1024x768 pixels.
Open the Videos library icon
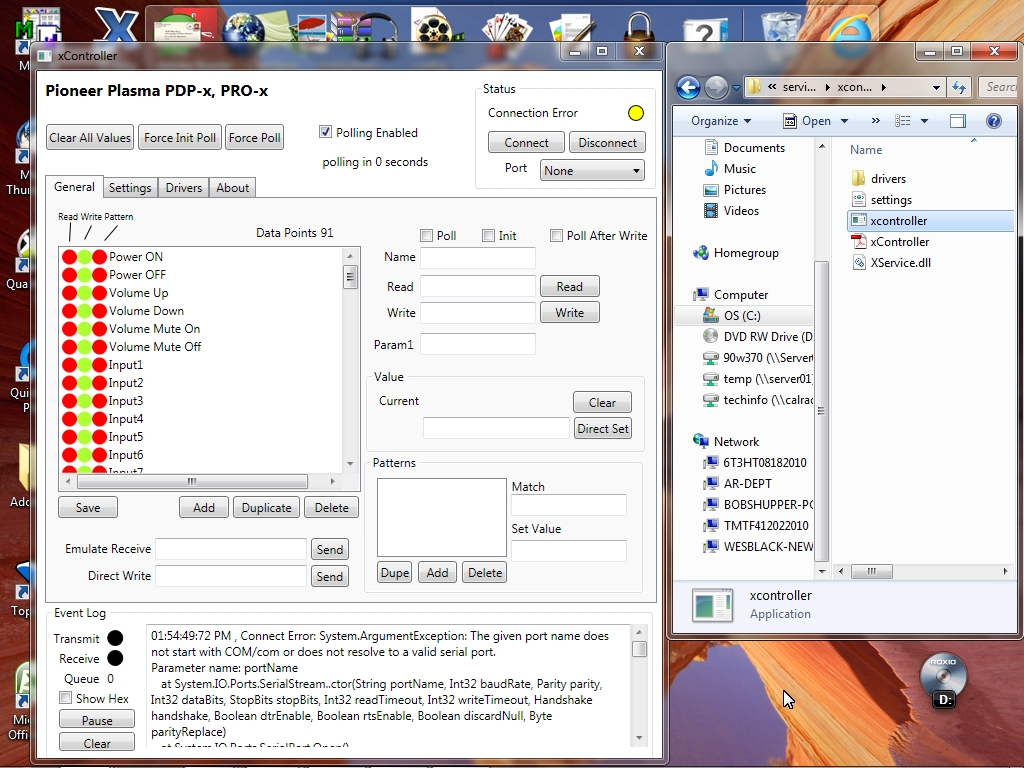(x=711, y=210)
